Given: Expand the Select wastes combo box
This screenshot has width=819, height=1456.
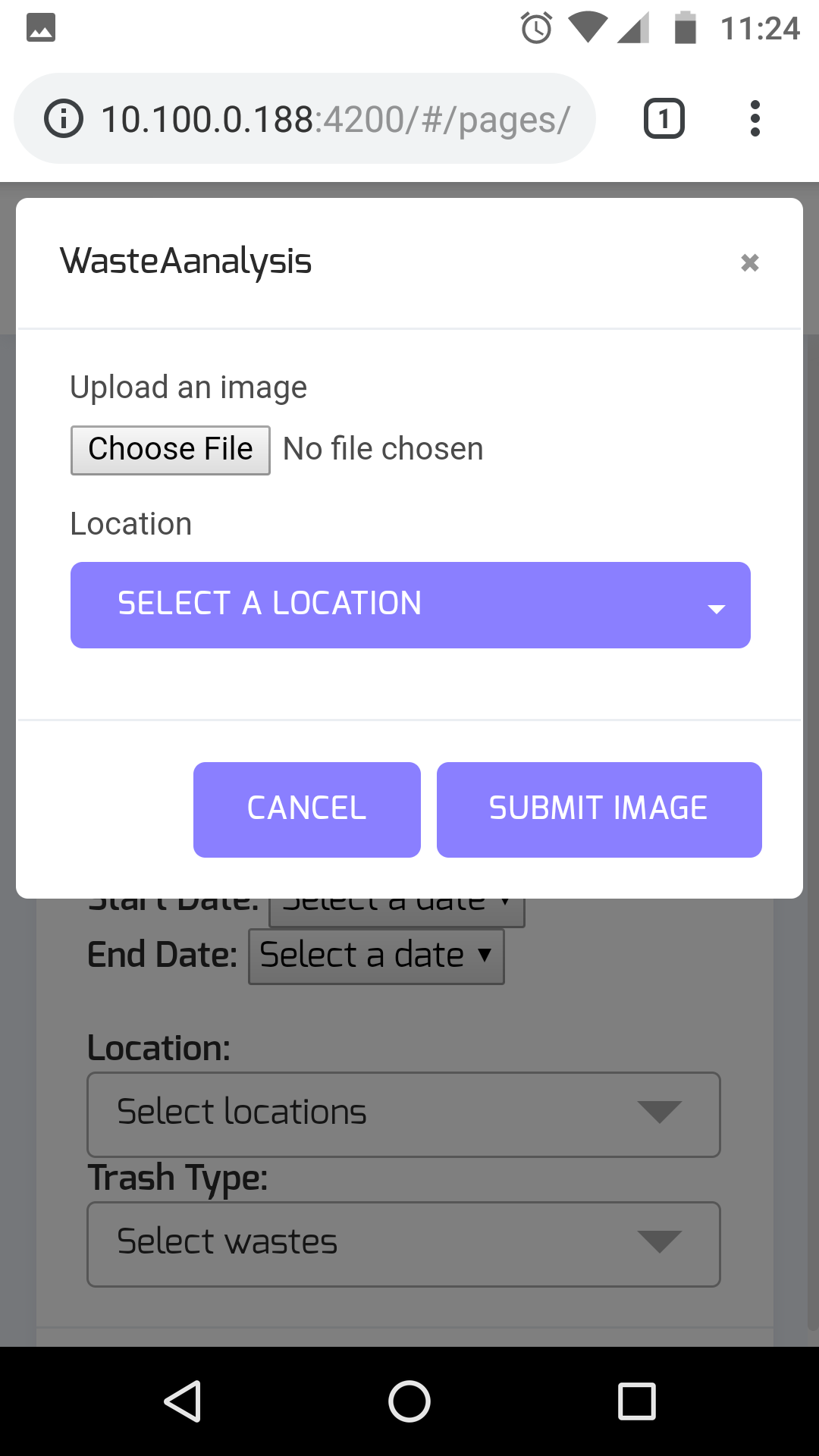Looking at the screenshot, I should 403,1244.
